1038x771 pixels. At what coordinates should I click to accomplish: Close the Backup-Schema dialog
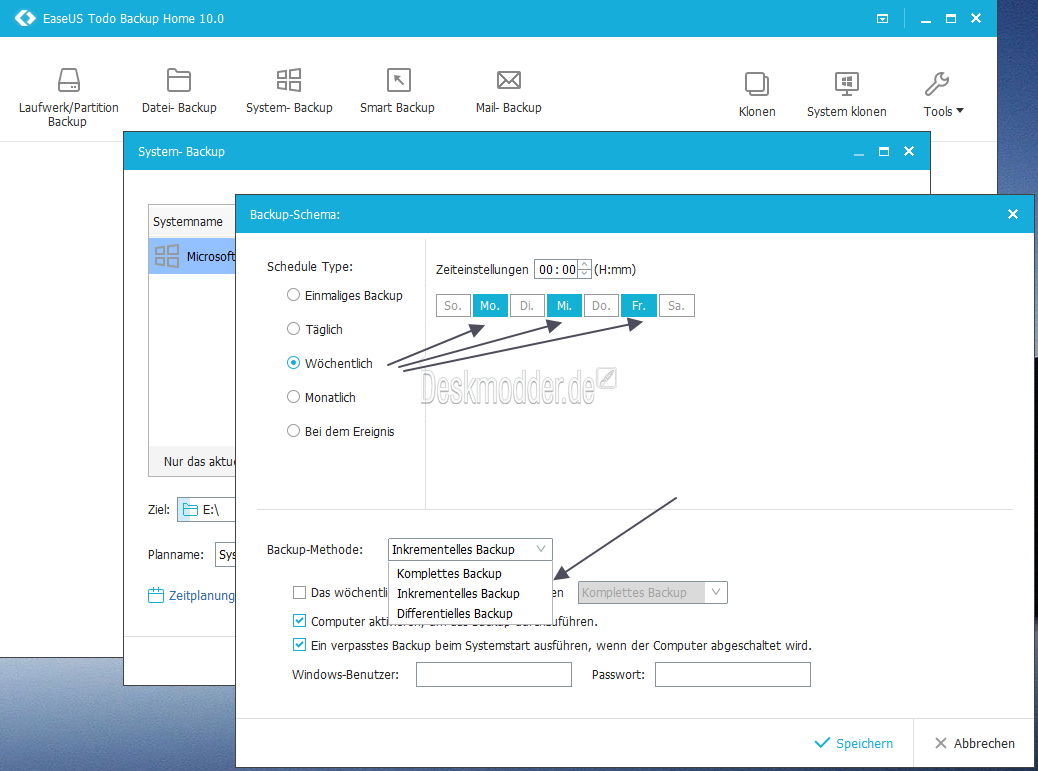(x=1012, y=214)
